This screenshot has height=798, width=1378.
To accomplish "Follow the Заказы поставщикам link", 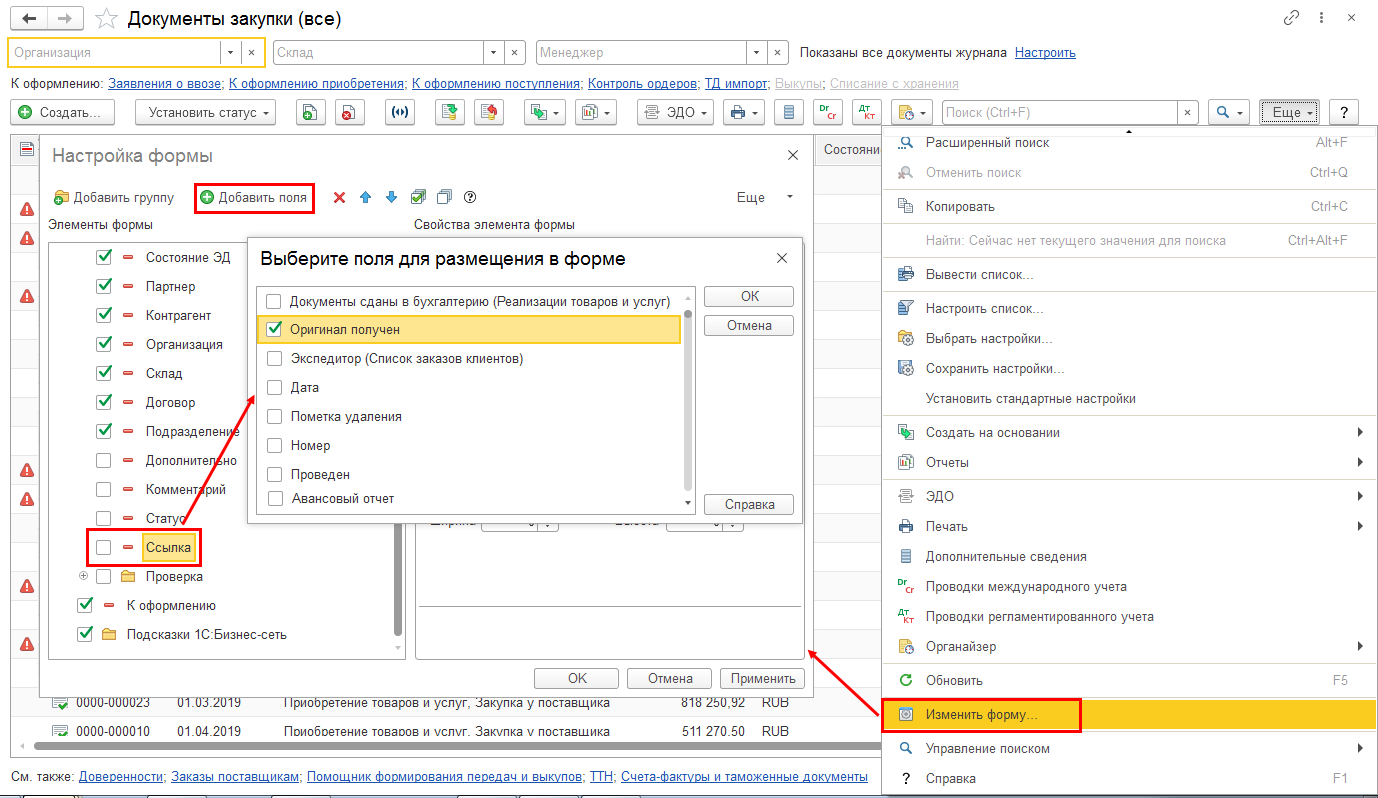I will 235,776.
